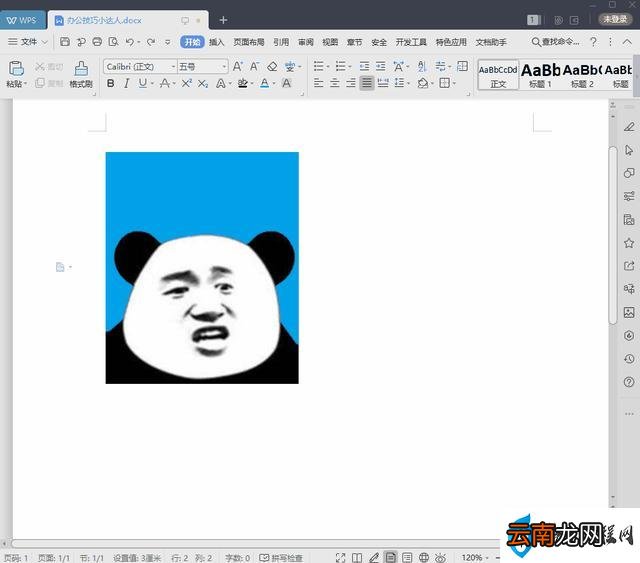The height and width of the screenshot is (563, 640).
Task: Open the 页面布局 ribbon tab
Action: pos(249,42)
